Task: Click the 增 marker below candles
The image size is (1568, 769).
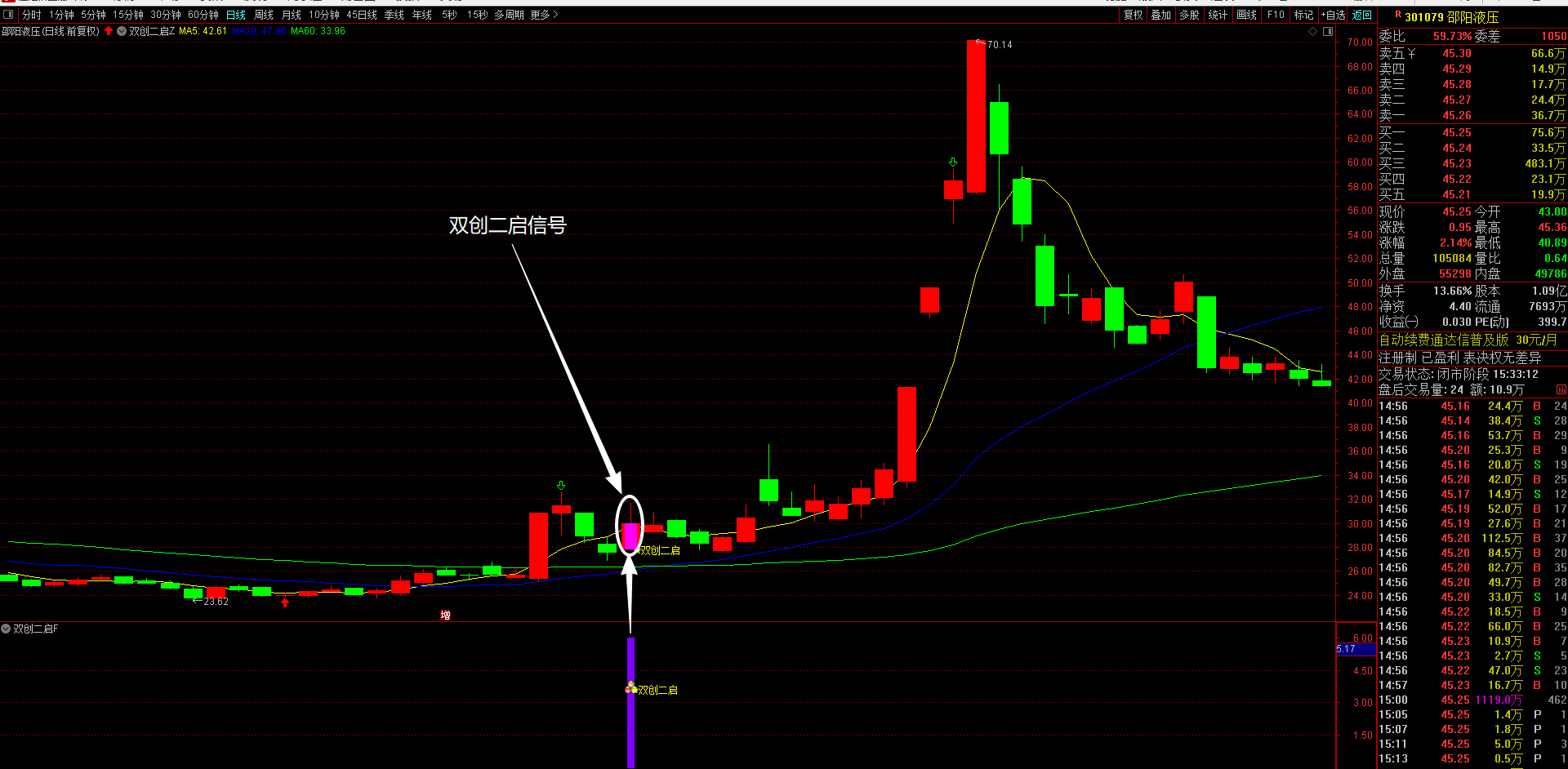Action: tap(445, 615)
